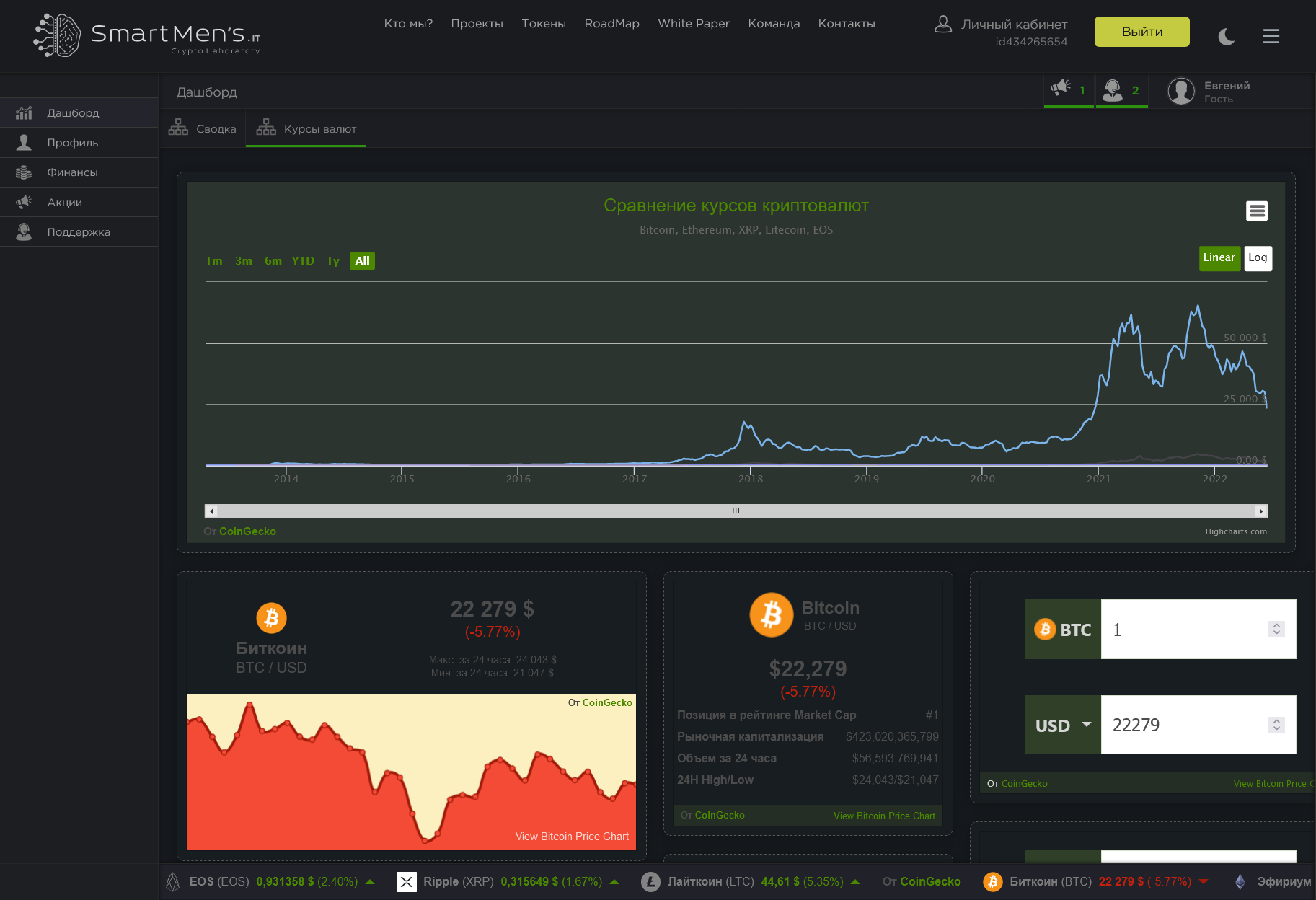This screenshot has width=1316, height=900.
Task: Switch chart scale to Log
Action: tap(1258, 258)
